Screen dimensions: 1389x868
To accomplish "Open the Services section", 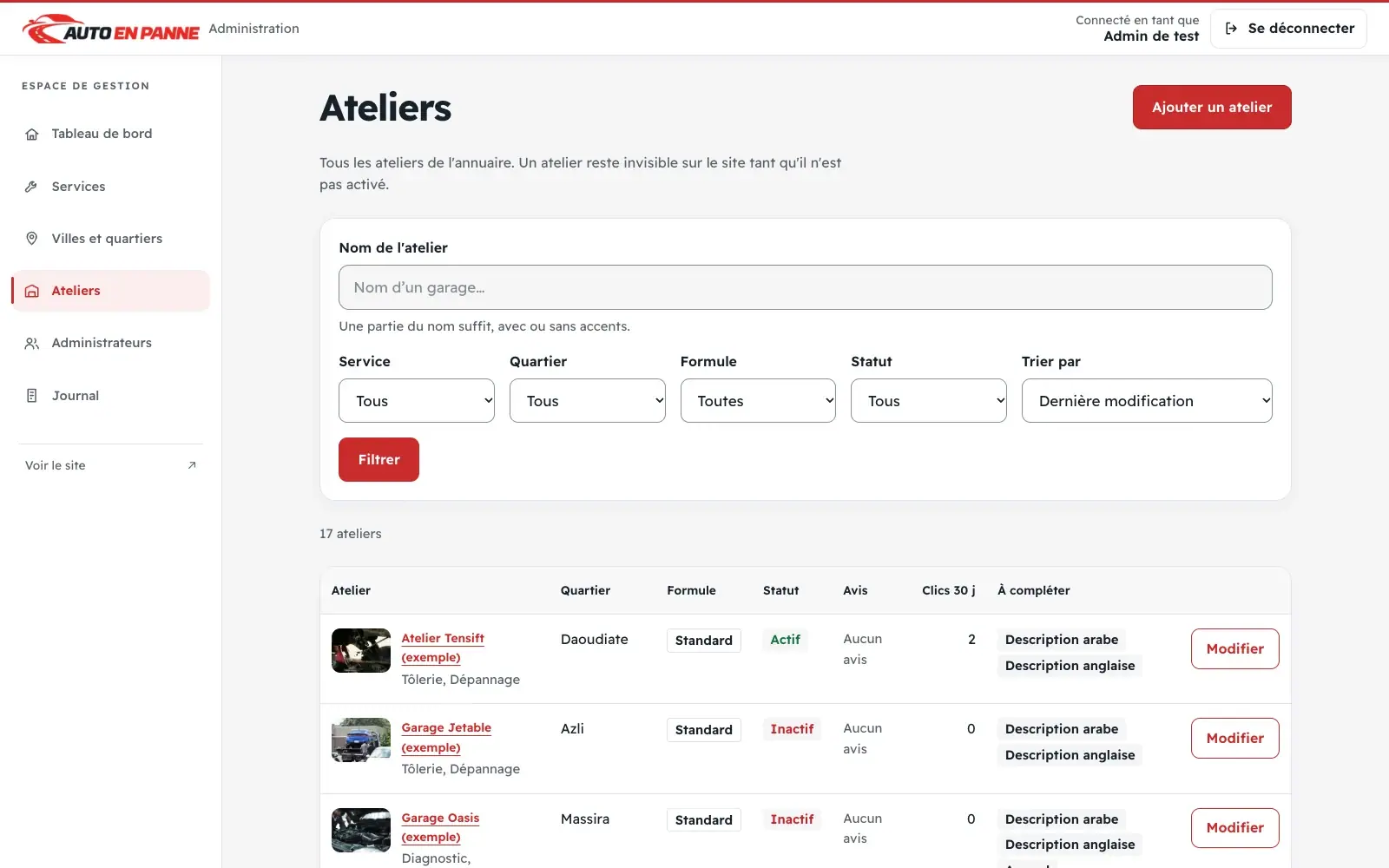I will coord(111,187).
